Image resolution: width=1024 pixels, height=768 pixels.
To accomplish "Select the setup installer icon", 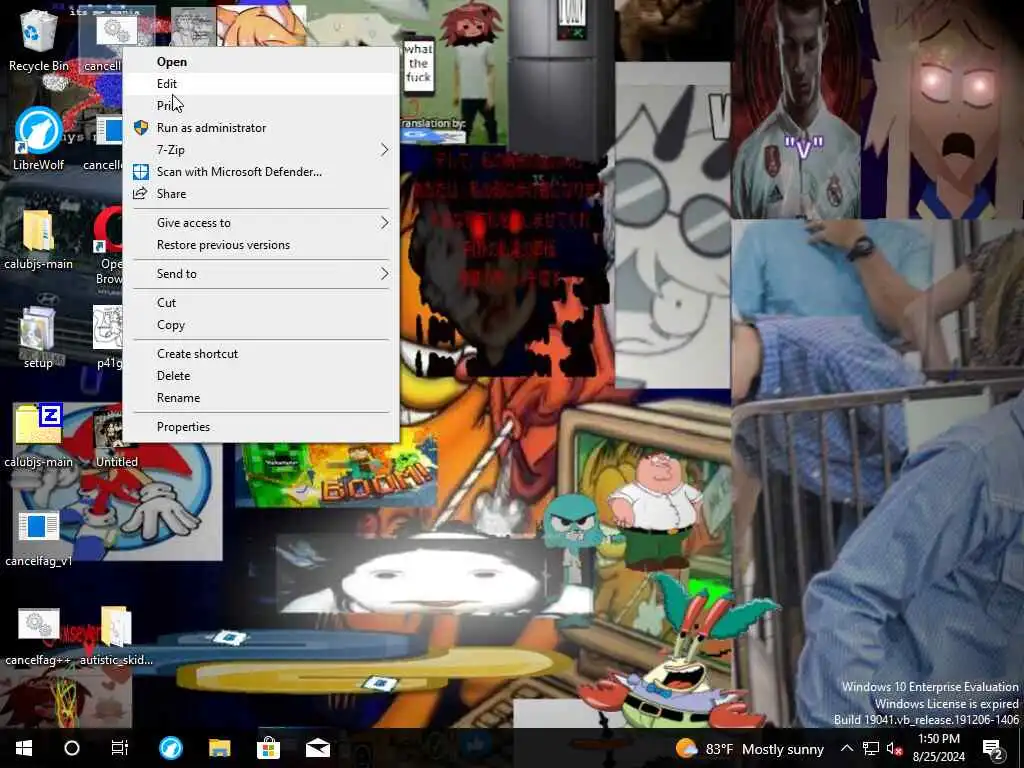I will click(x=38, y=338).
